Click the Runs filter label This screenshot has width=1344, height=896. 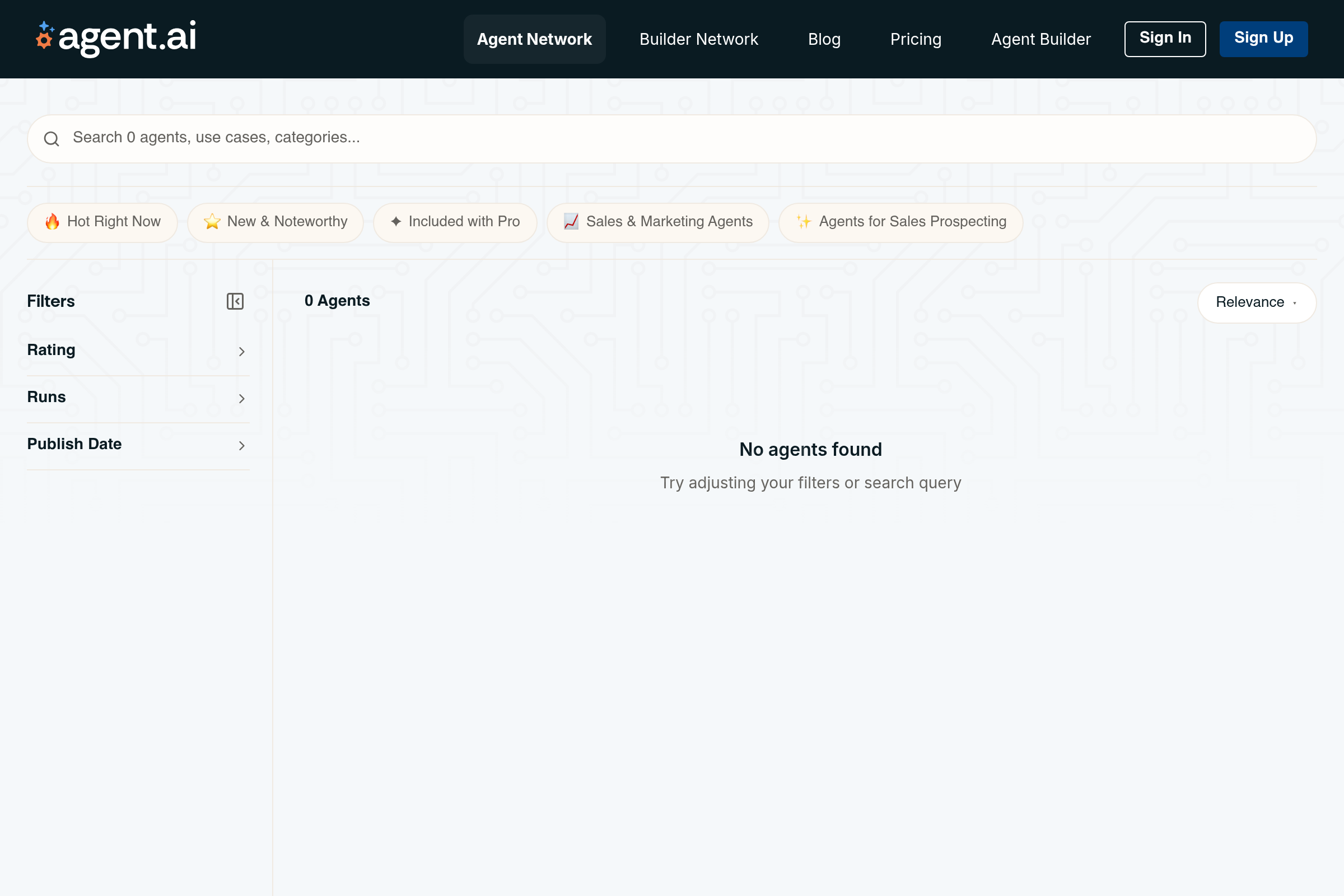click(x=46, y=397)
